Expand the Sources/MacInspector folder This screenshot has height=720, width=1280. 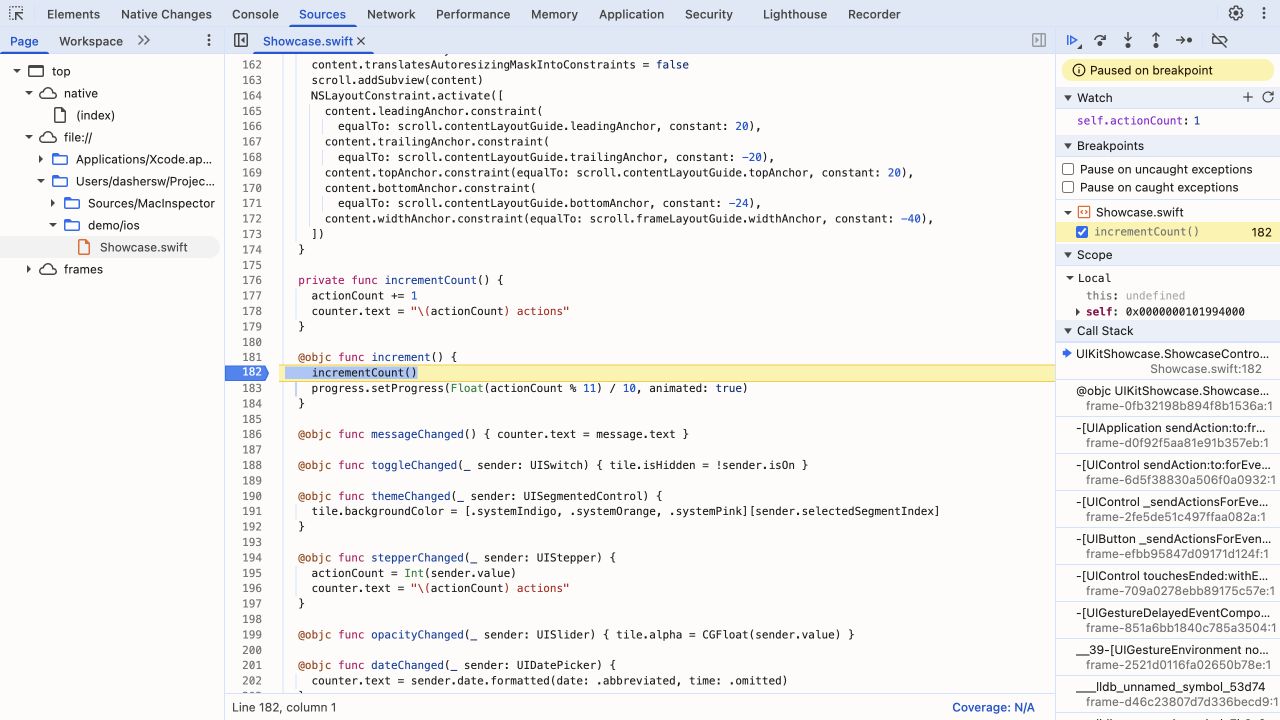tap(53, 203)
